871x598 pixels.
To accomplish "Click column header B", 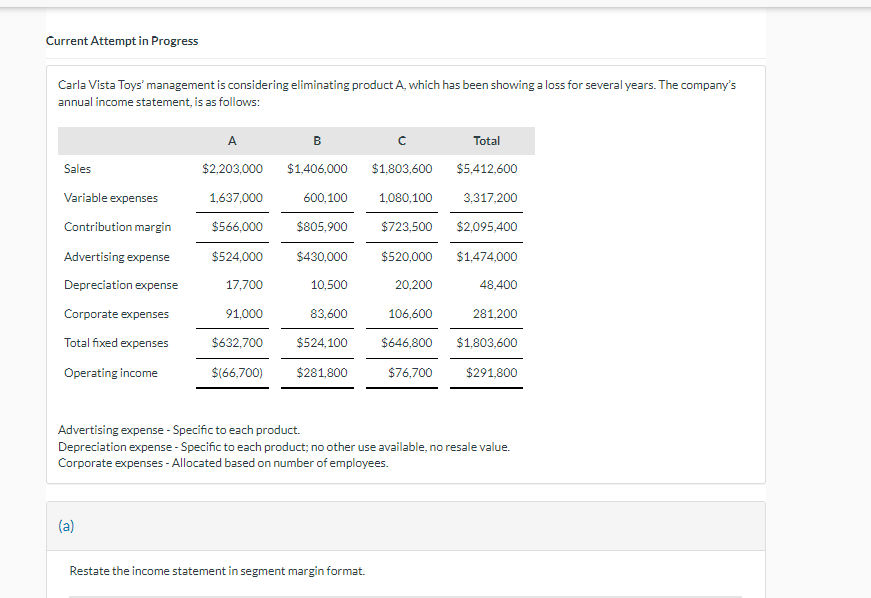I will coord(317,141).
